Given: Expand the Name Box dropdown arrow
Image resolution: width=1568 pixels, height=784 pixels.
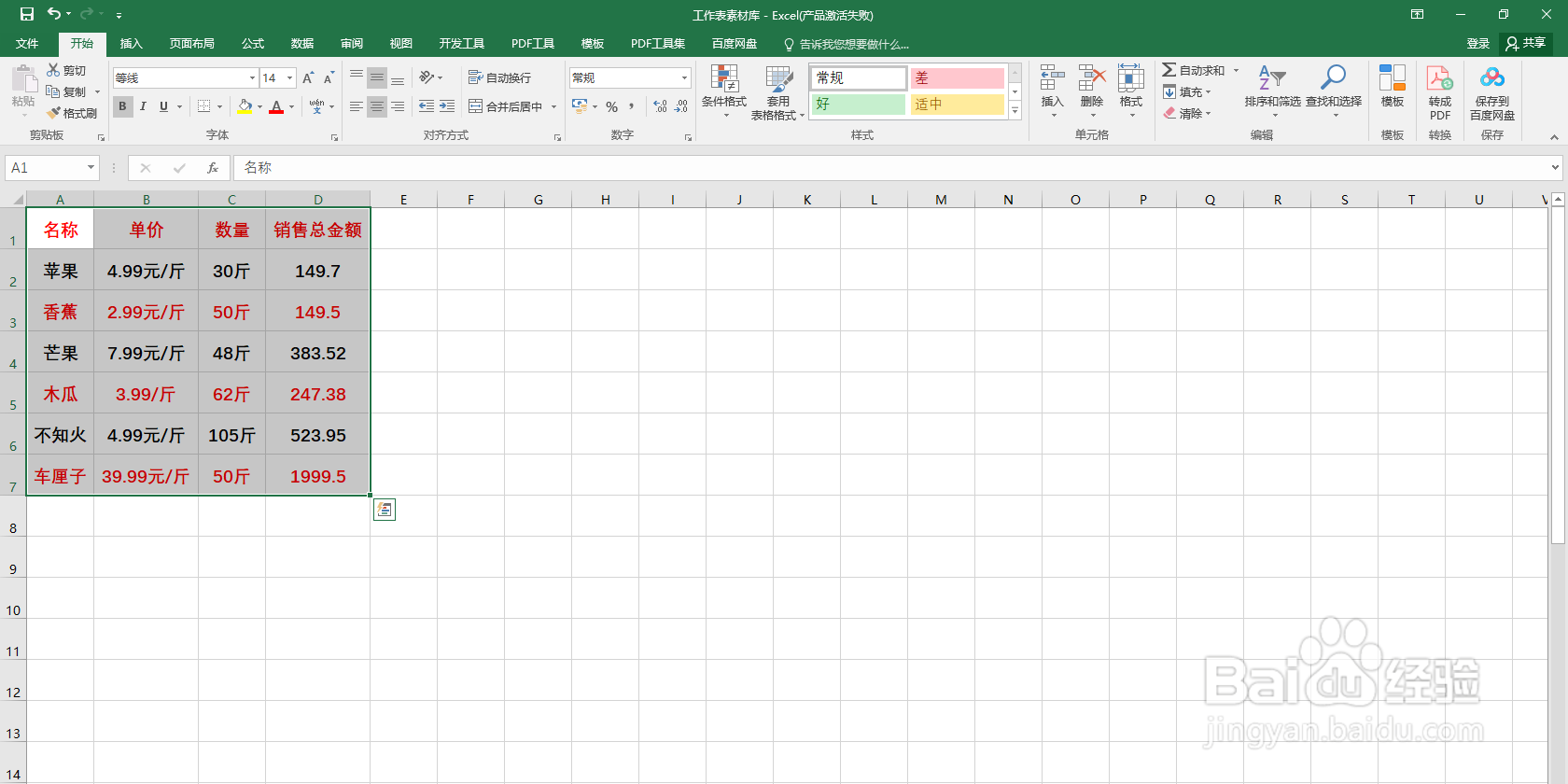Looking at the screenshot, I should 91,168.
